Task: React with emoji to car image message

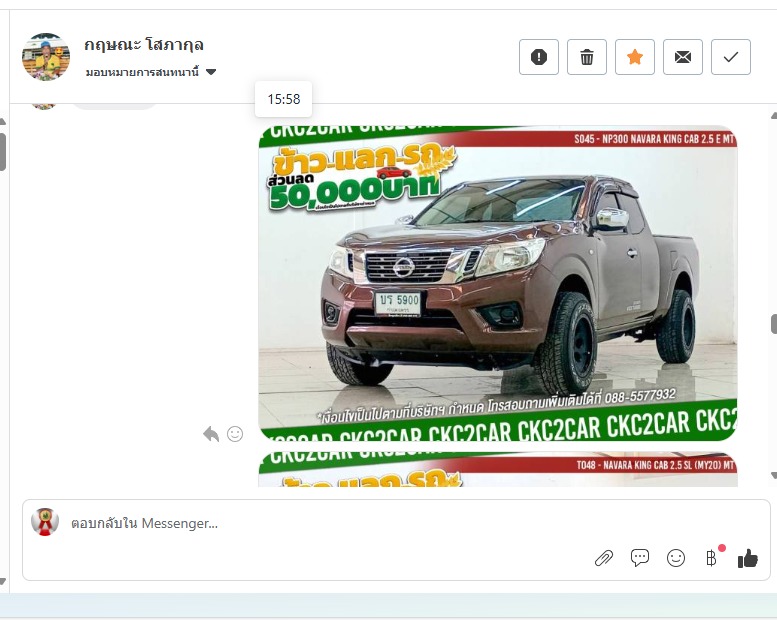Action: (235, 434)
